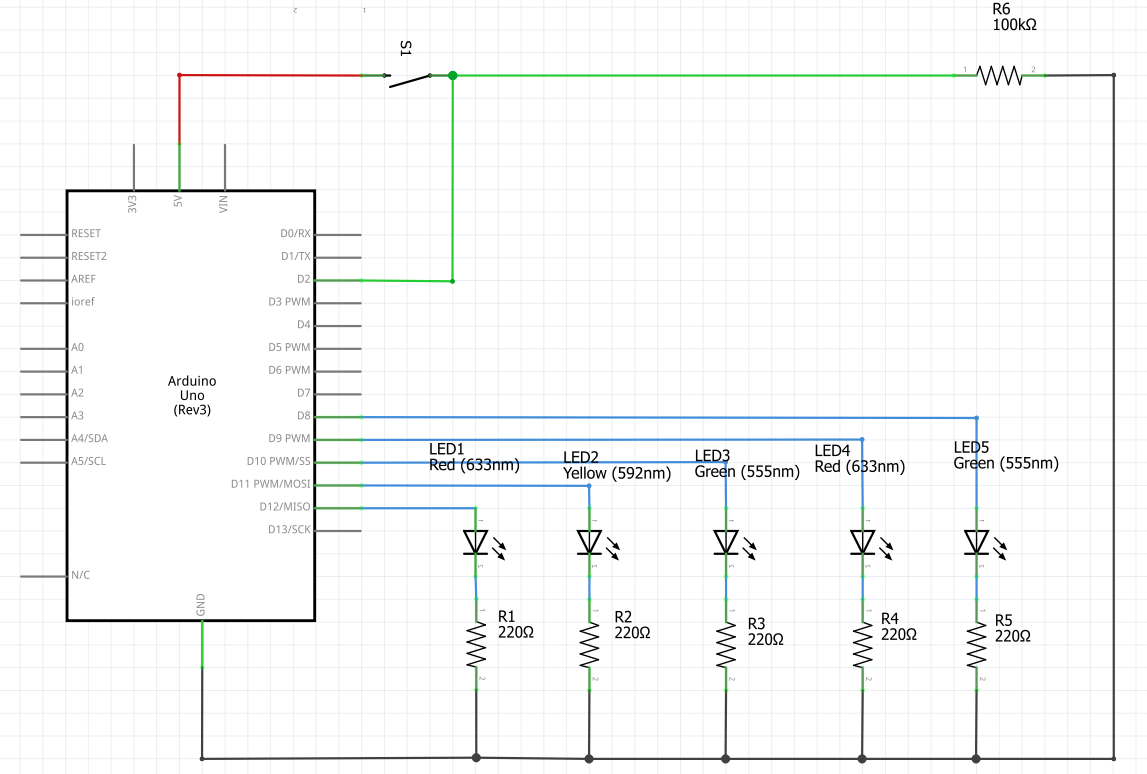Viewport: 1147px width, 774px height.
Task: Select the 'LED5 Green (555nm)' label
Action: click(1006, 455)
